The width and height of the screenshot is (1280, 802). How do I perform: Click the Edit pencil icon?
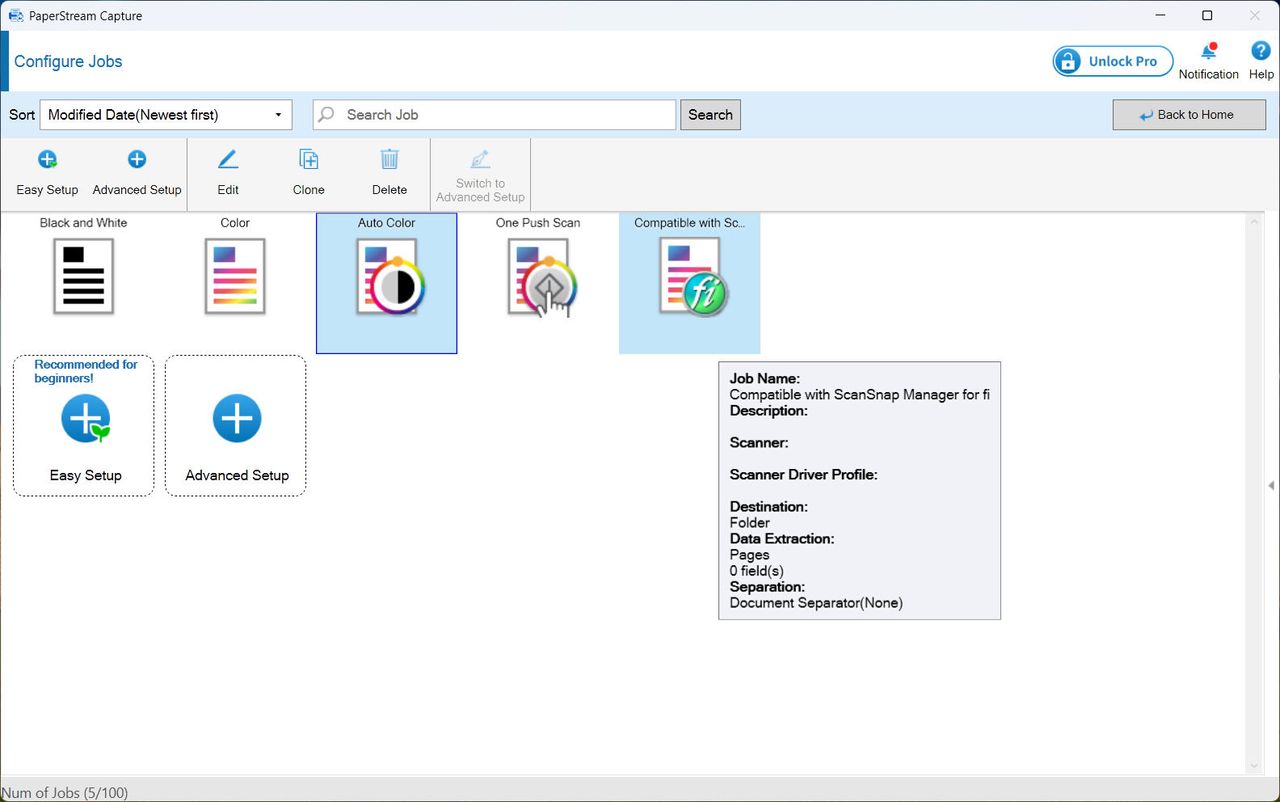tap(228, 159)
